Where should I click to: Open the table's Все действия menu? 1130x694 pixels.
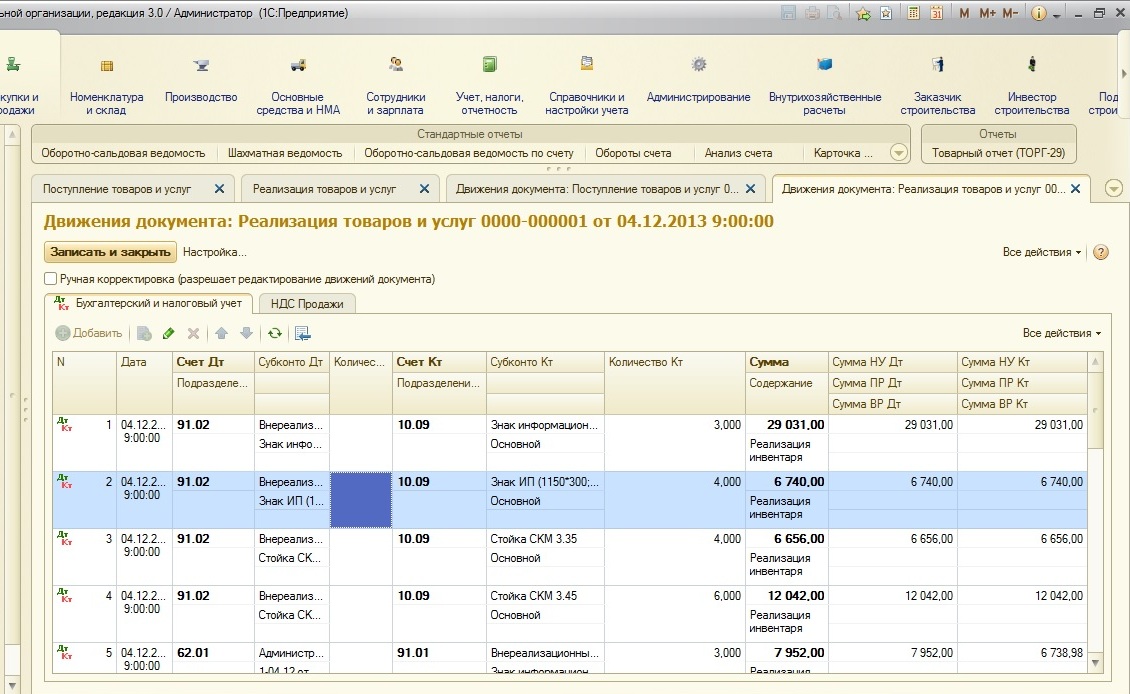coord(1061,333)
